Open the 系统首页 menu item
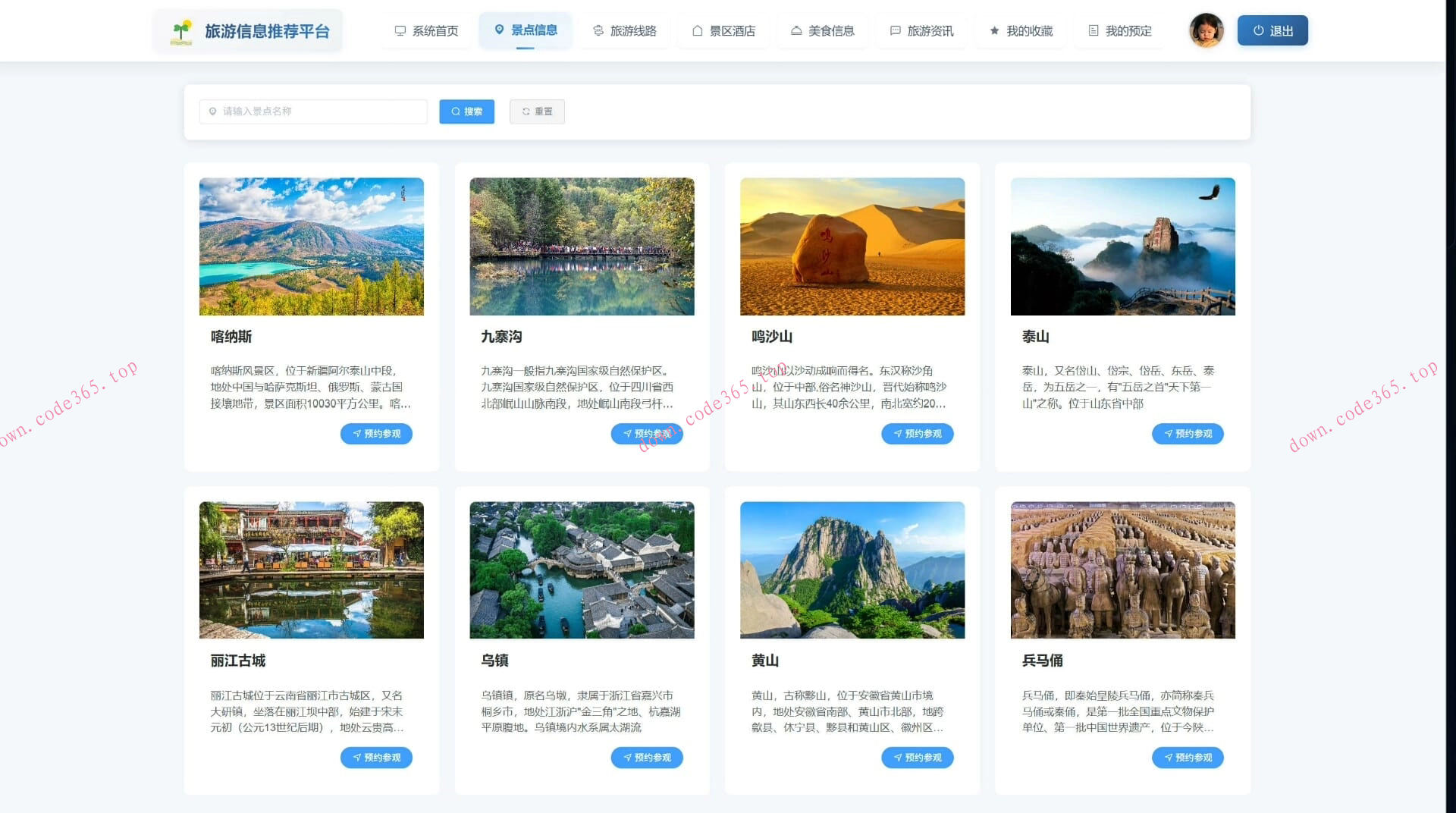Screen dimensions: 1456x813 click(426, 31)
